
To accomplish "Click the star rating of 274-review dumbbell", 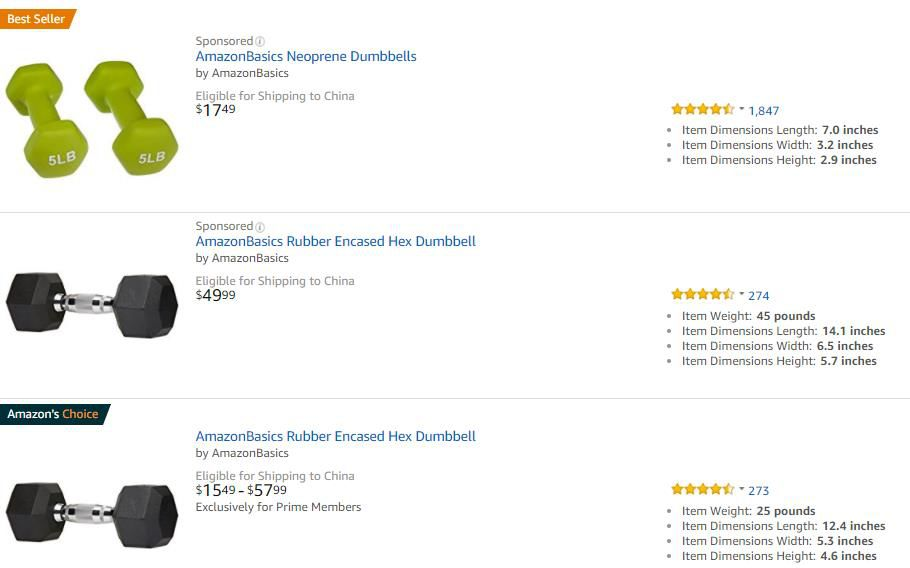I will click(703, 294).
